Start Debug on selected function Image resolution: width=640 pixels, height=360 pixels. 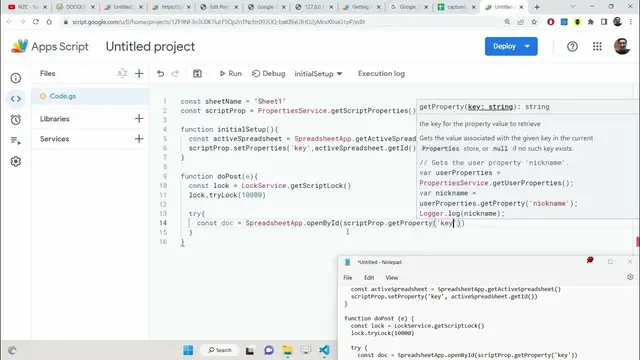click(269, 73)
